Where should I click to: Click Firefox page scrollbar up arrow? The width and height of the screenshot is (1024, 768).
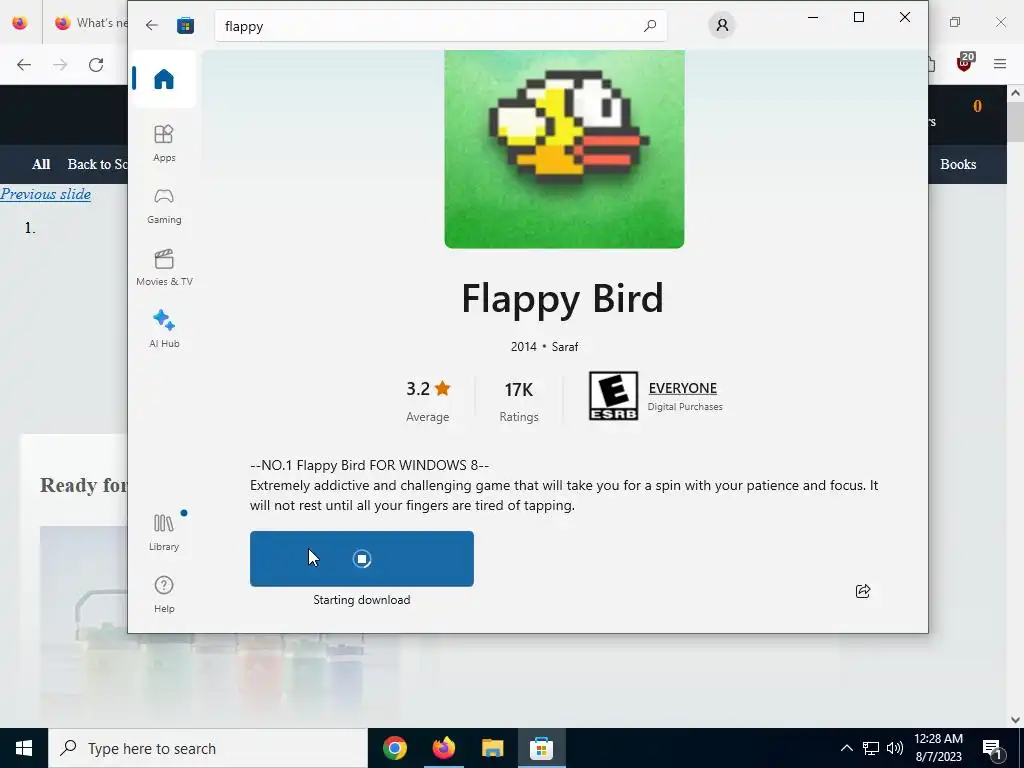(x=1016, y=93)
